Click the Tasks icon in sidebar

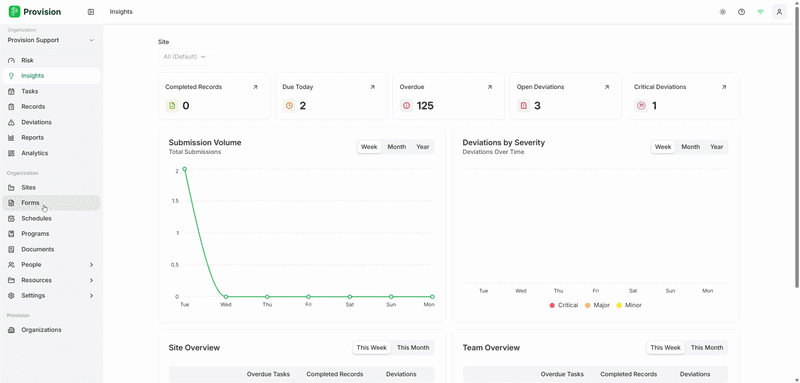(11, 91)
